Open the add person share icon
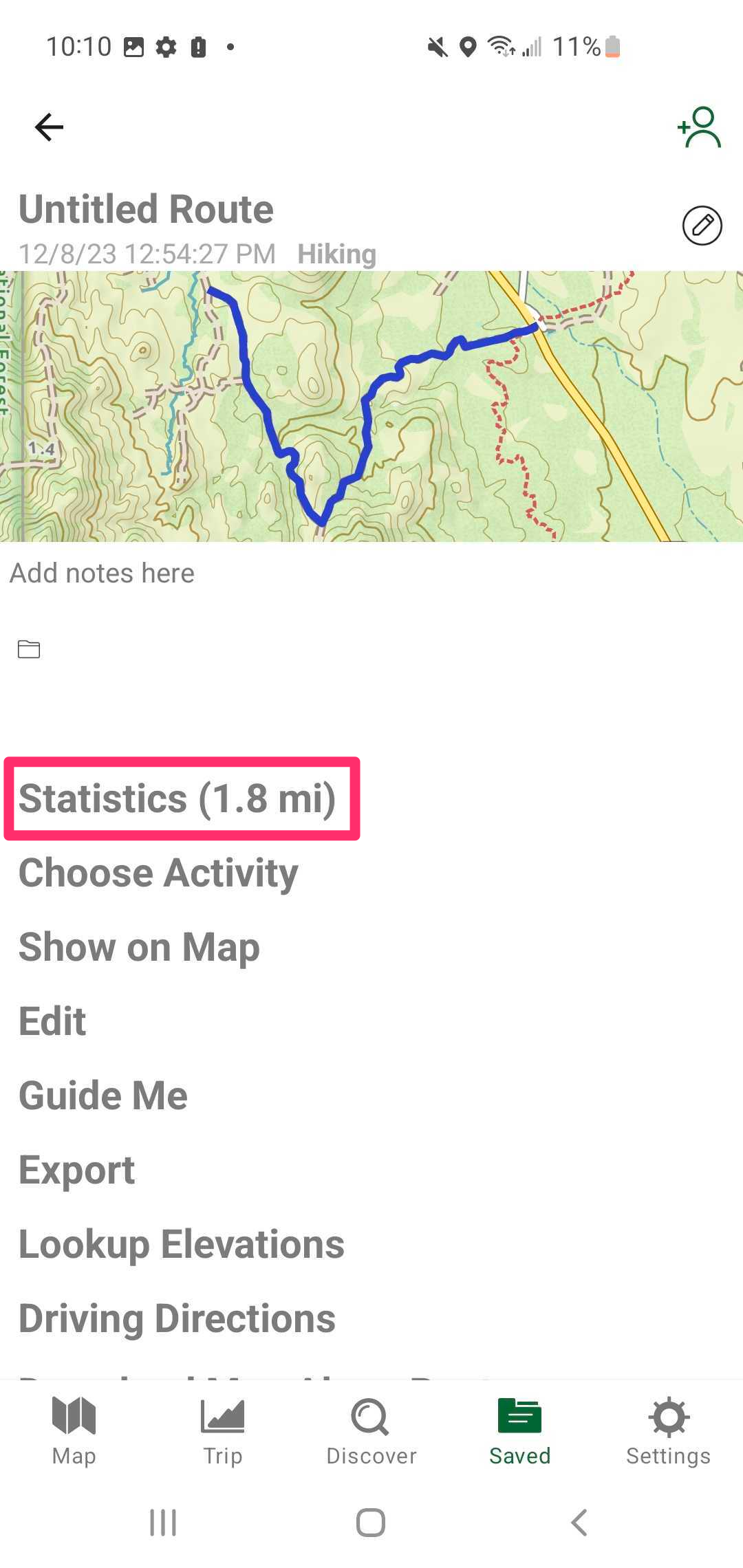The width and height of the screenshot is (743, 1568). click(x=699, y=127)
